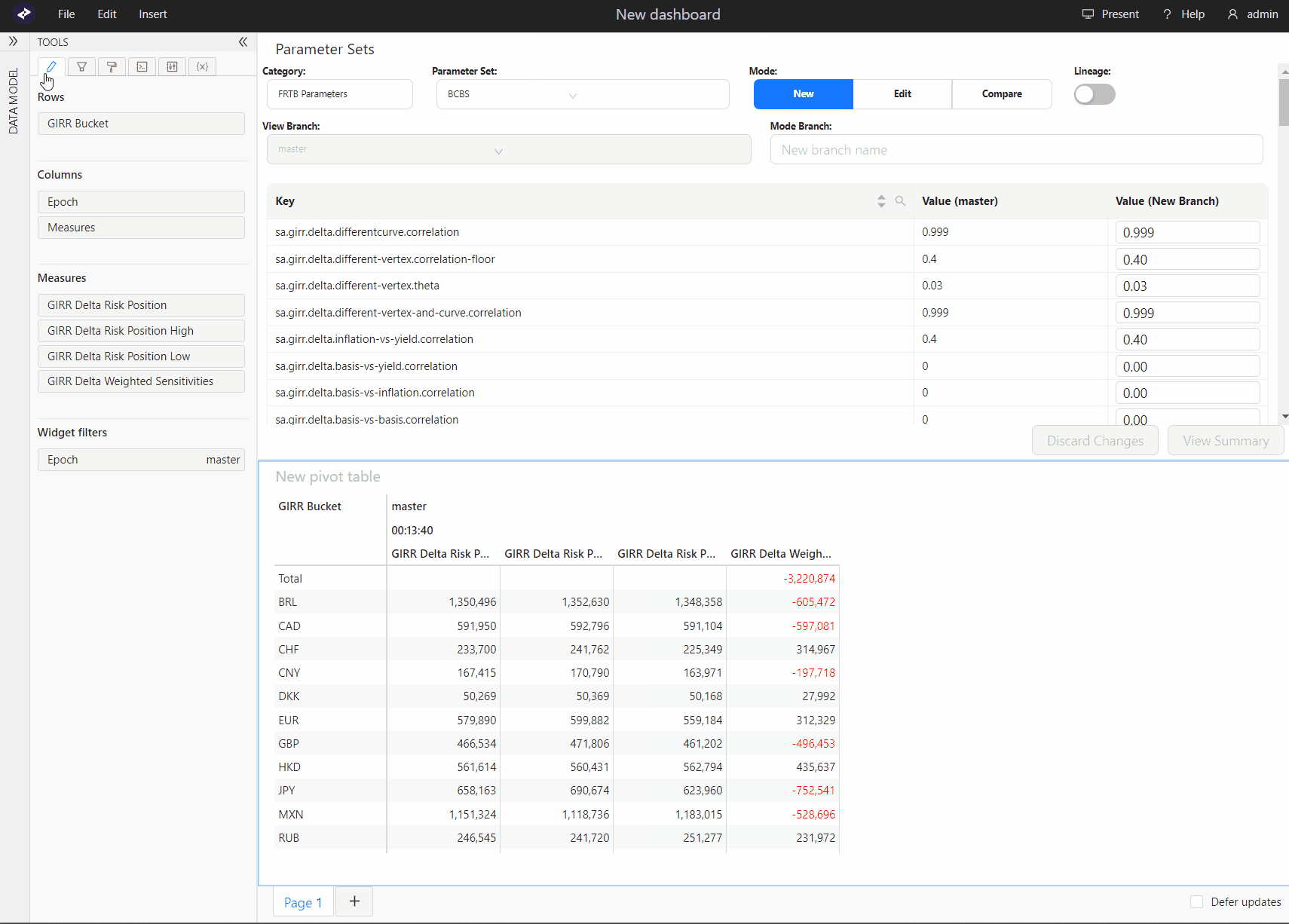Click the New branch name field
The width and height of the screenshot is (1289, 924).
point(1015,150)
